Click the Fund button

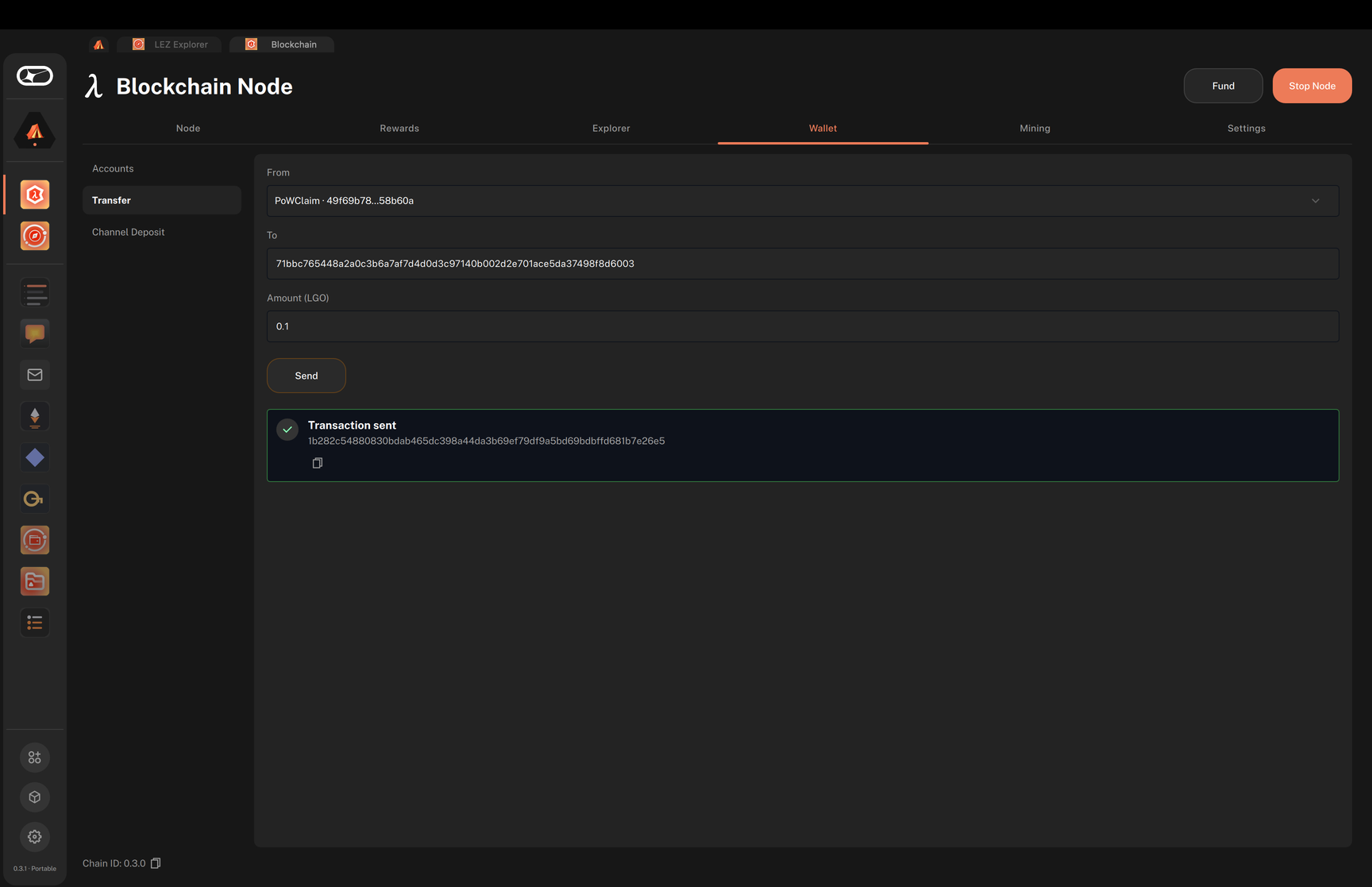pyautogui.click(x=1224, y=86)
